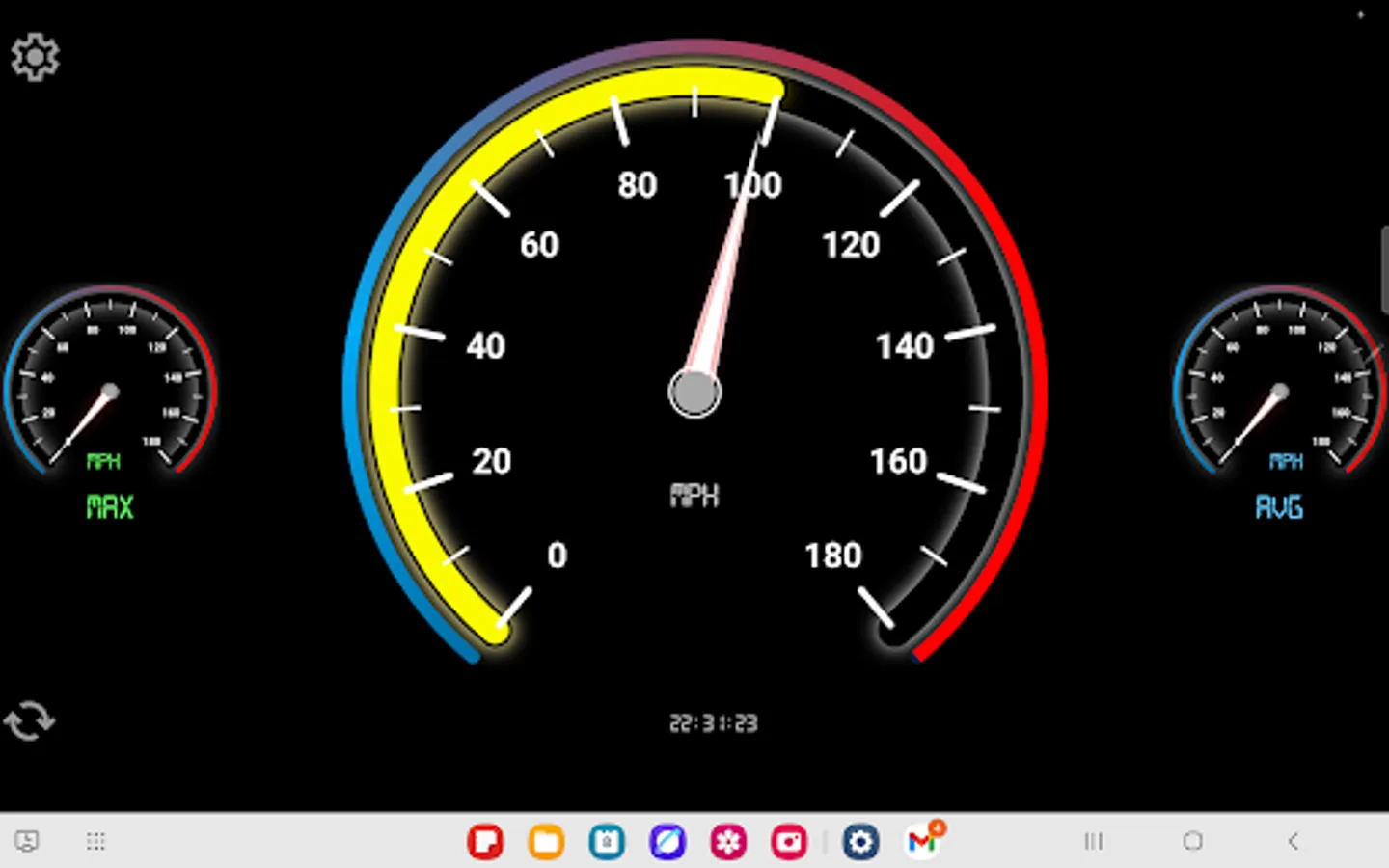Open the app drawer grid
This screenshot has height=868, width=1389.
(95, 841)
